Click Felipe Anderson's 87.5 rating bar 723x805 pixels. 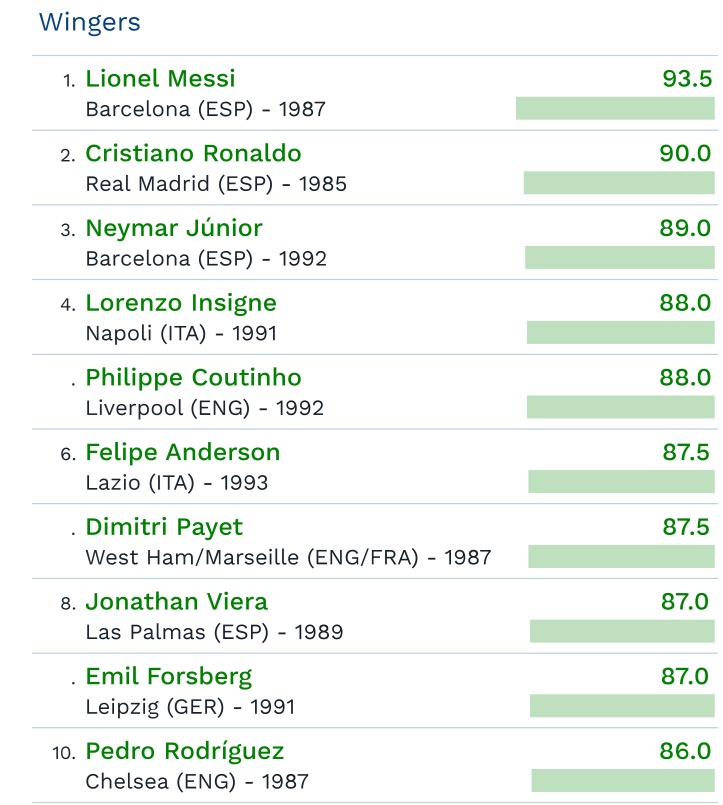coord(621,482)
